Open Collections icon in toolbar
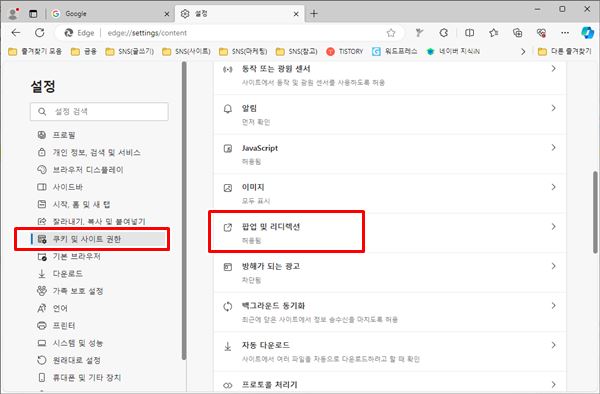The height and width of the screenshot is (394, 600). click(517, 33)
